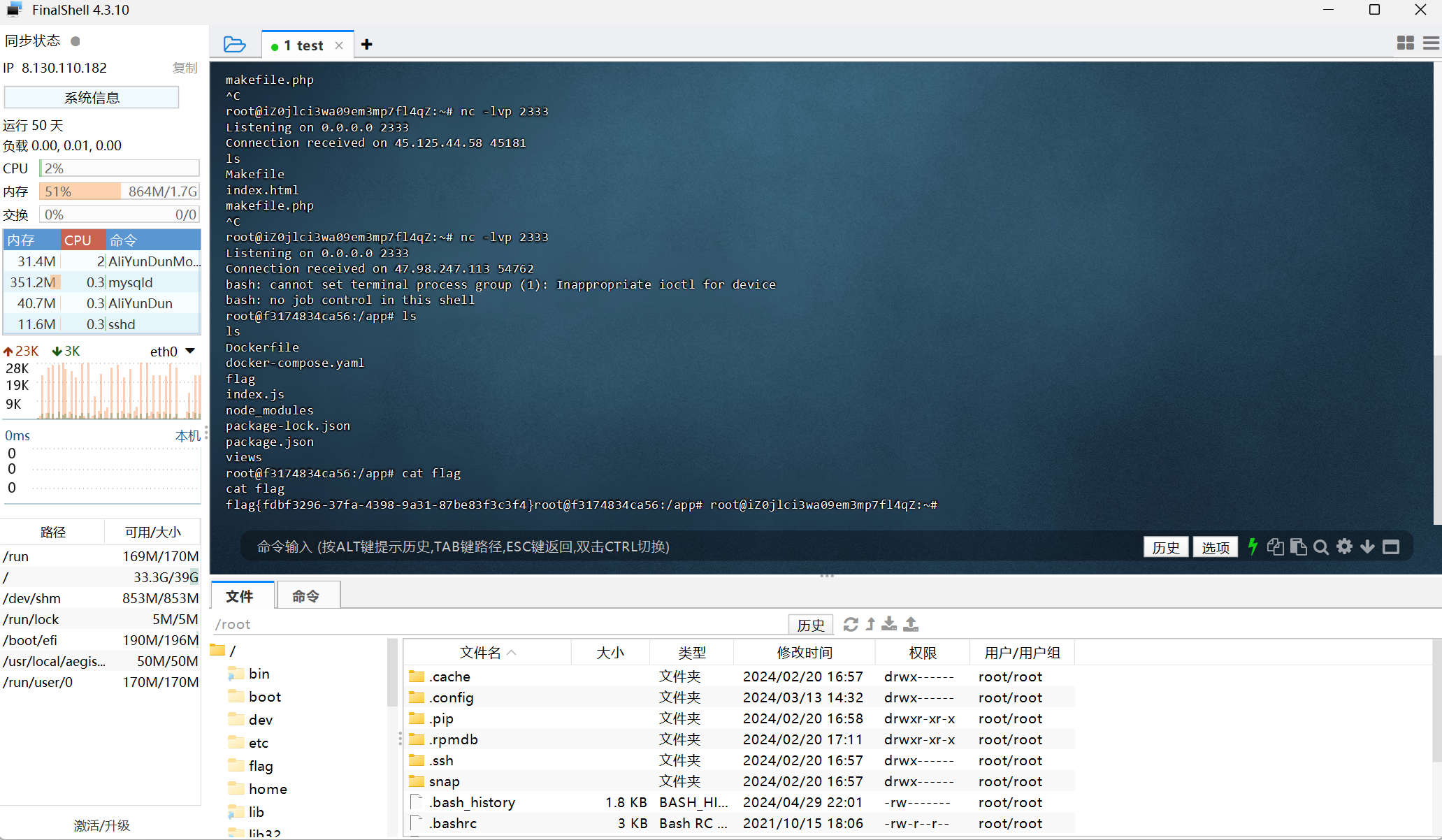Click the 内存 memory usage bar
1442x840 pixels.
pyautogui.click(x=120, y=191)
